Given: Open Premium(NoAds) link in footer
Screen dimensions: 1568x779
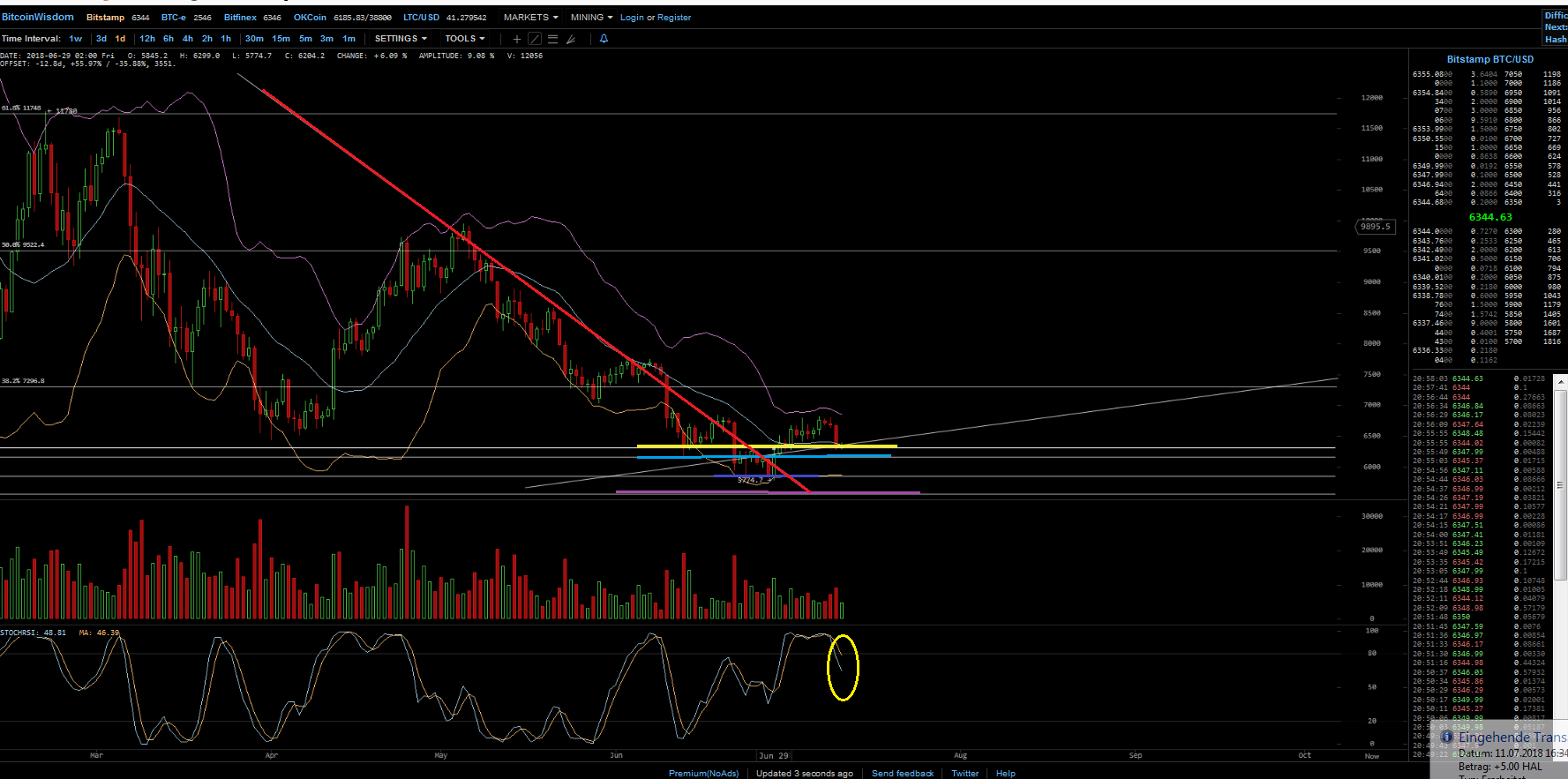Looking at the screenshot, I should click(703, 774).
